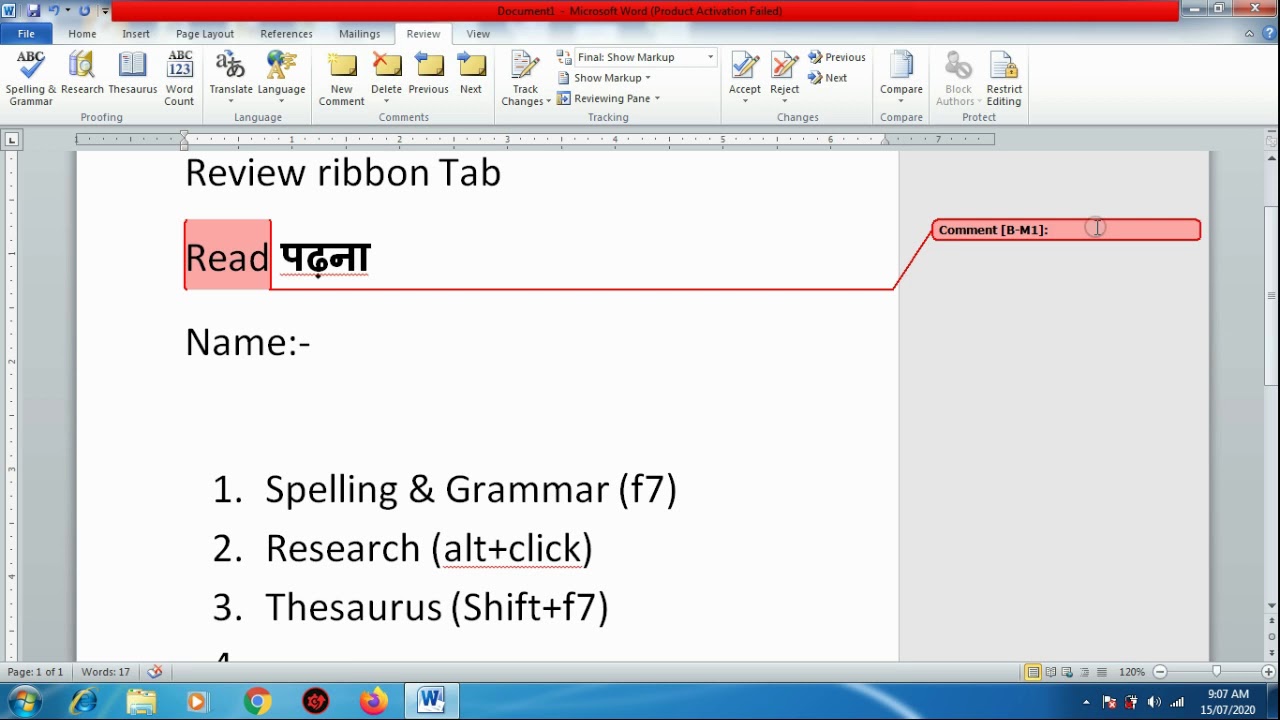Switch to Full Screen Reading view
The width and height of the screenshot is (1280, 720).
(1051, 672)
